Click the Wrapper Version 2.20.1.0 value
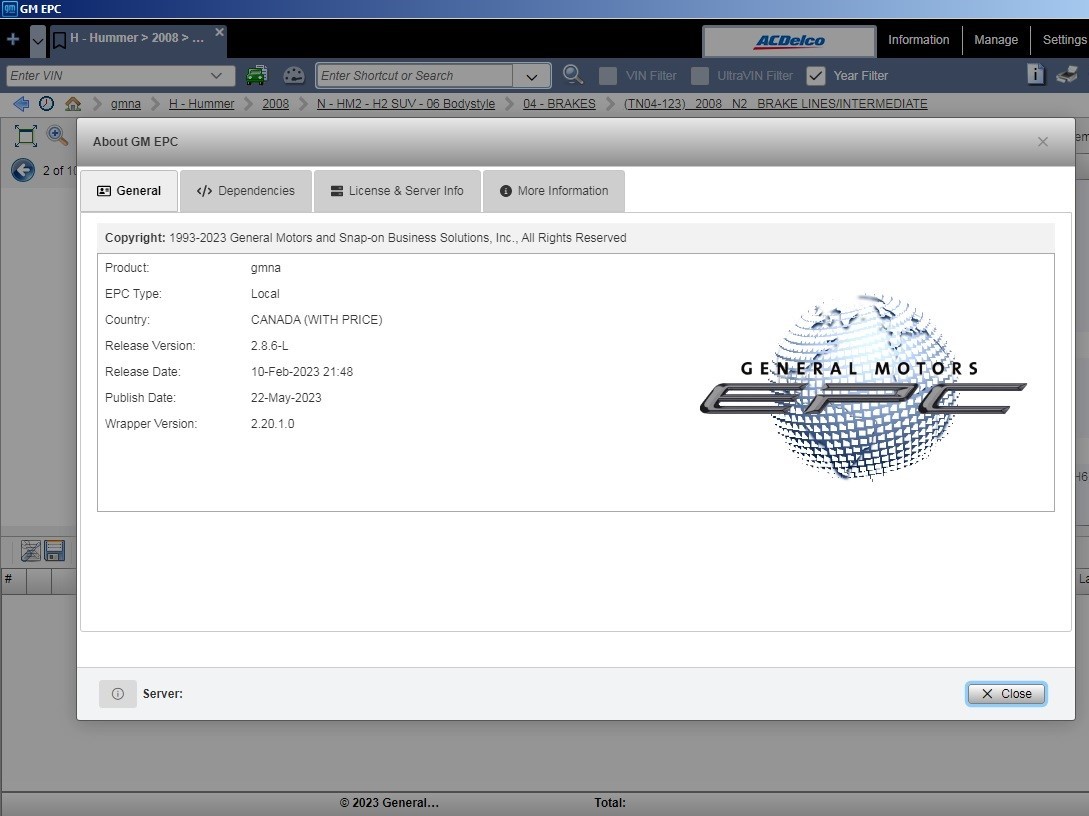The width and height of the screenshot is (1089, 816). (x=272, y=424)
